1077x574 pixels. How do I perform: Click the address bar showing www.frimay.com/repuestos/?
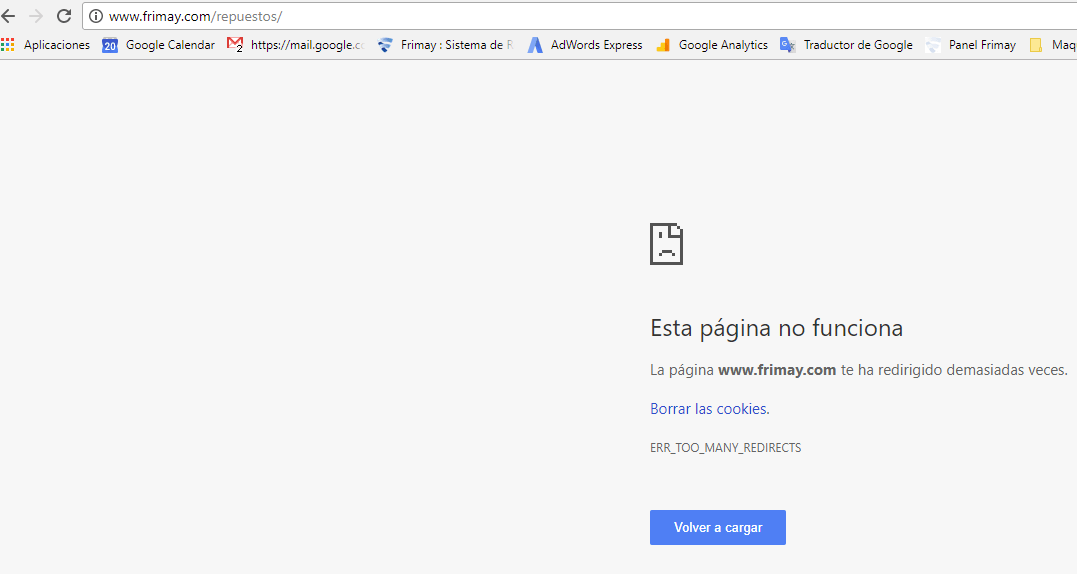tap(579, 16)
